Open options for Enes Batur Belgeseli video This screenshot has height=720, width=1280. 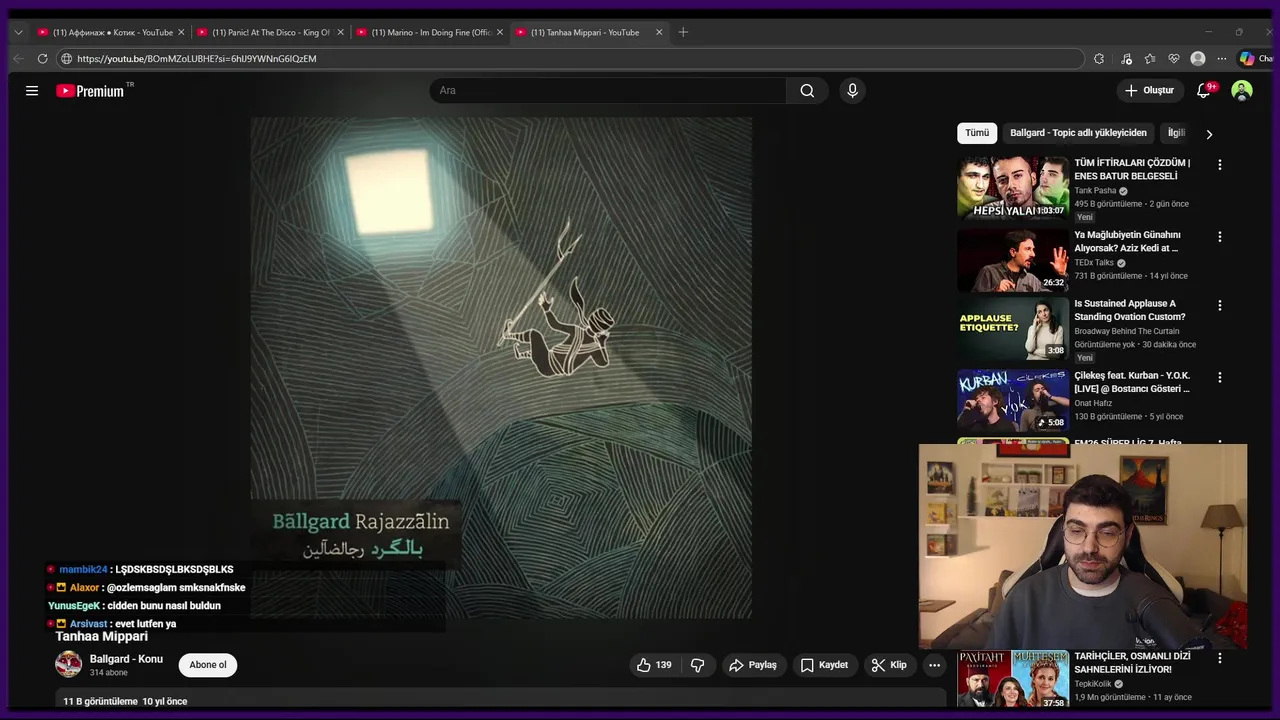click(1219, 164)
